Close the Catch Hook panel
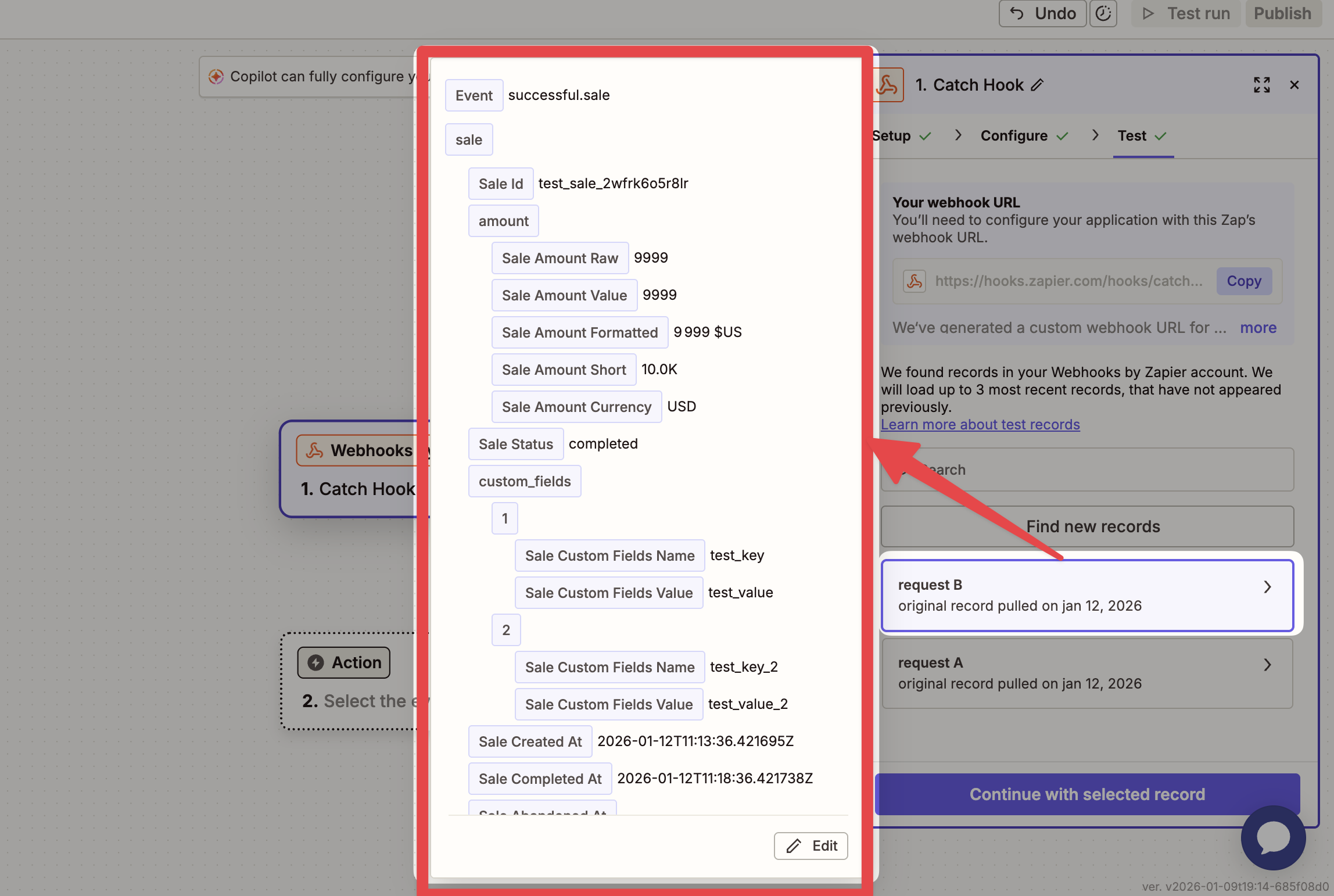1334x896 pixels. tap(1294, 85)
